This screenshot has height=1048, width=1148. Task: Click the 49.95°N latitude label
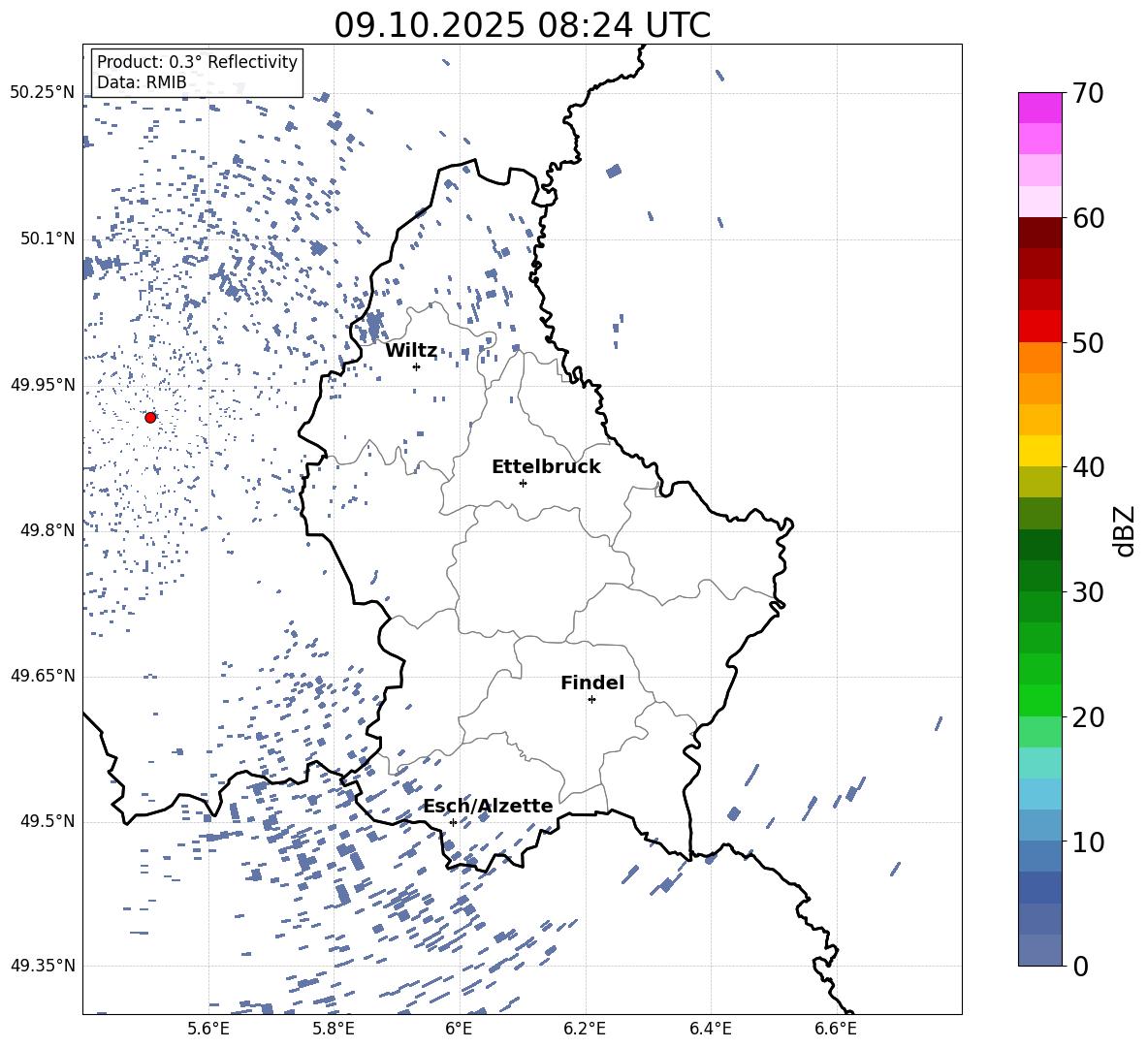[x=44, y=385]
